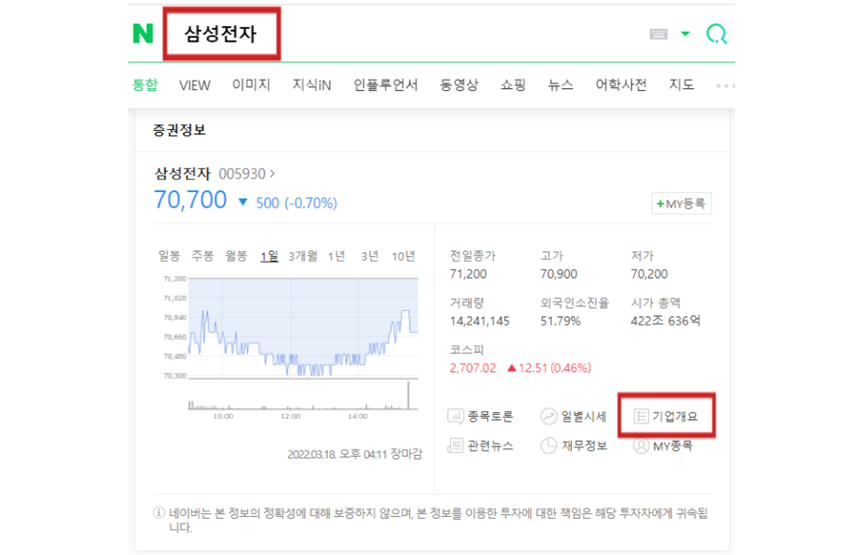This screenshot has width=867, height=555.
Task: Click the 2022.03.18 장마감 timestamp
Action: [x=355, y=454]
